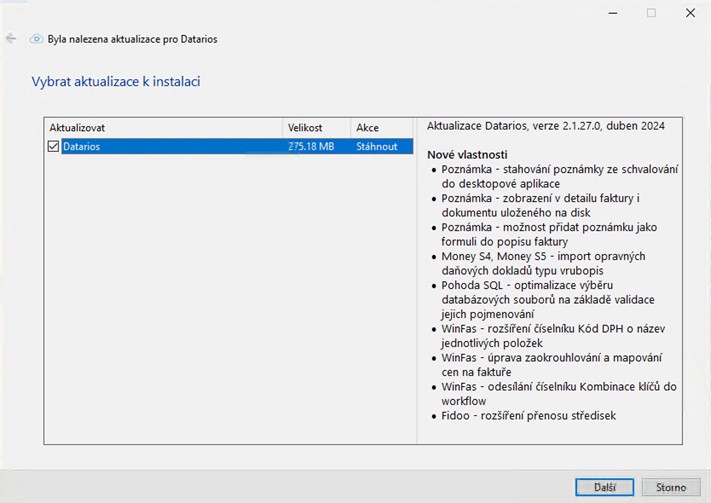This screenshot has height=503, width=711.
Task: Maximize the update window
Action: 651,13
